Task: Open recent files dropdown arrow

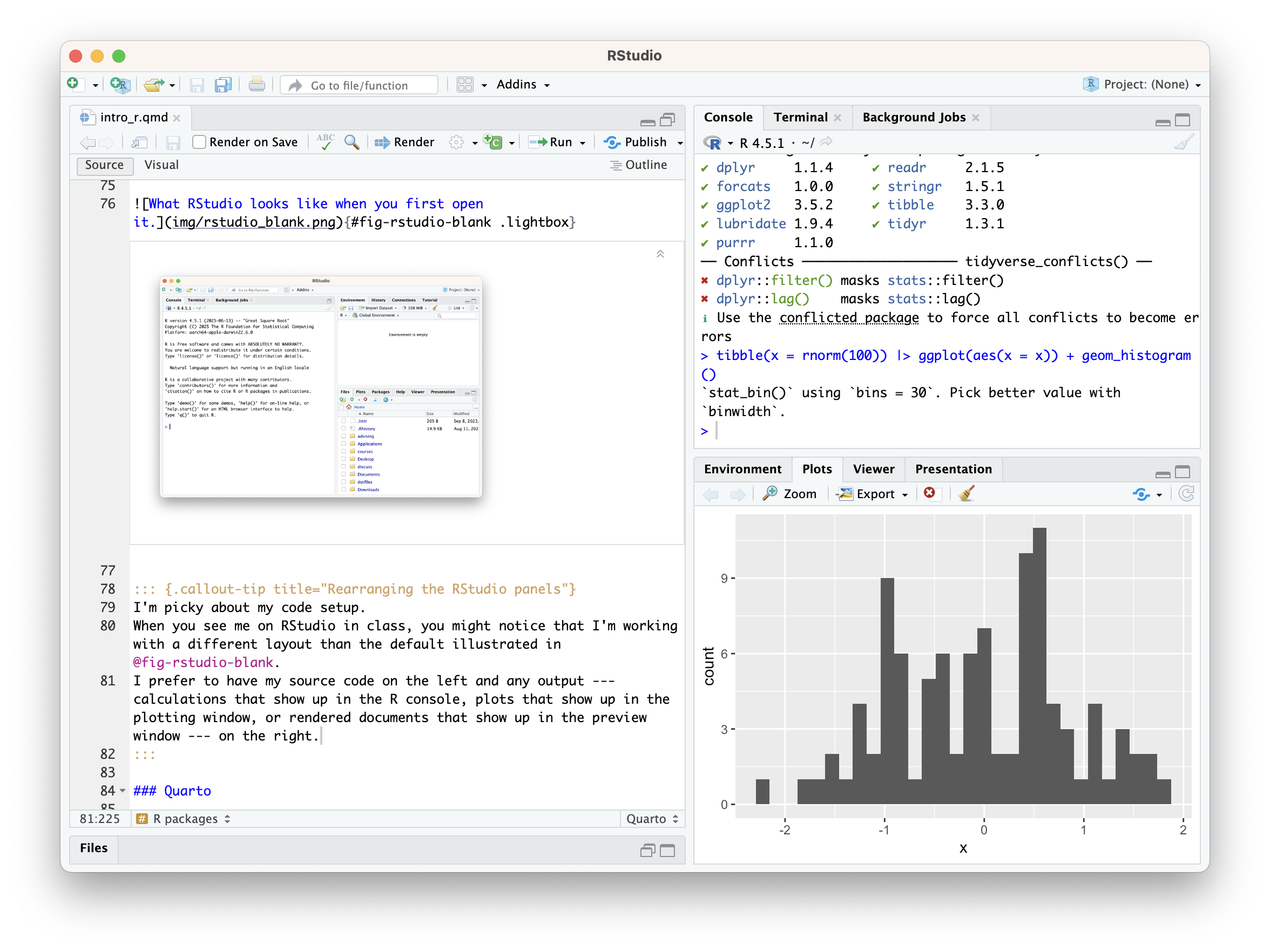Action: (172, 85)
